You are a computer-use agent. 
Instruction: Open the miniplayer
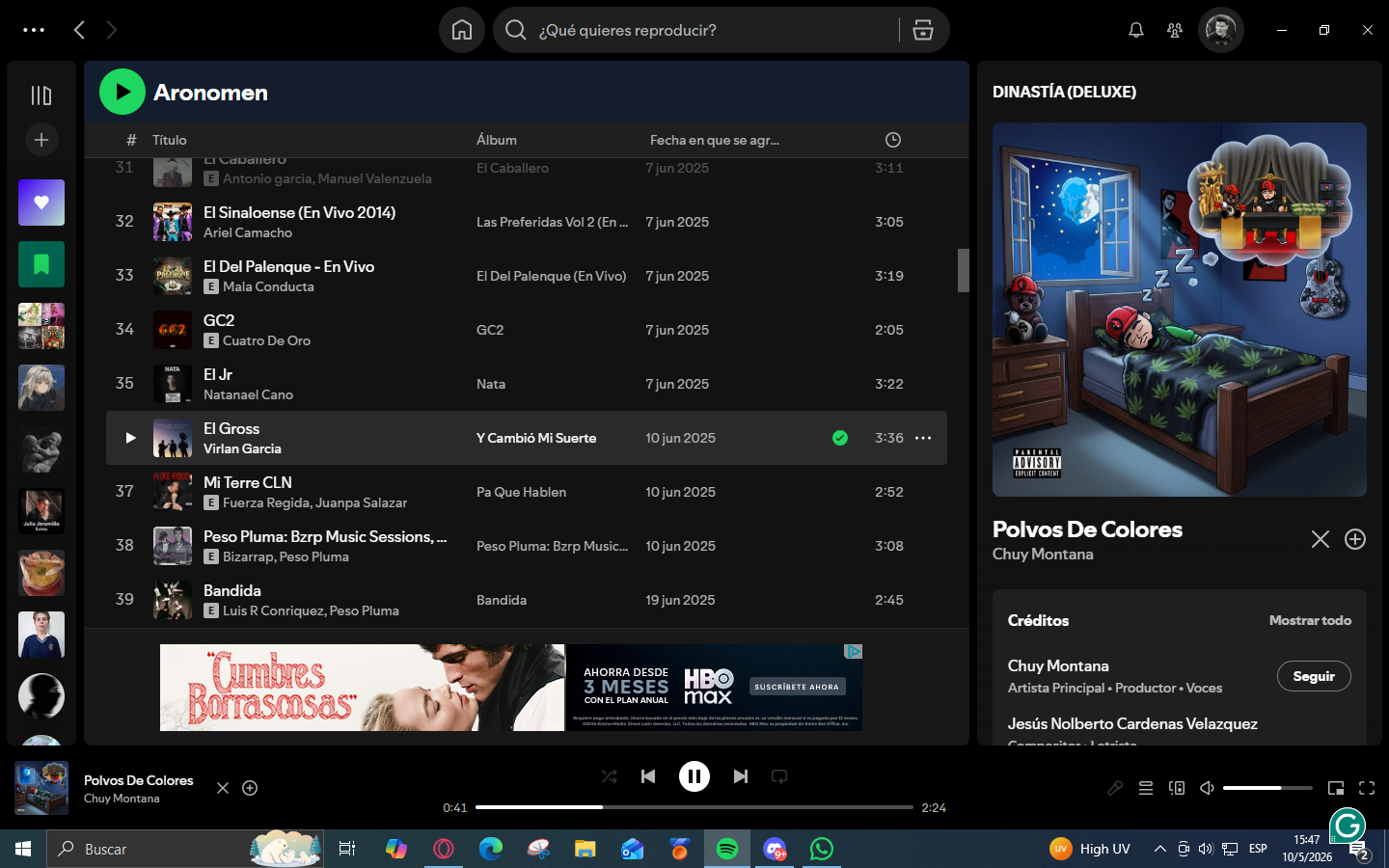coord(1336,788)
